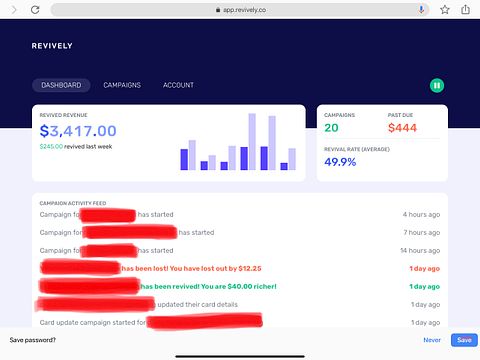Reload the page with the refresh icon

[35, 10]
